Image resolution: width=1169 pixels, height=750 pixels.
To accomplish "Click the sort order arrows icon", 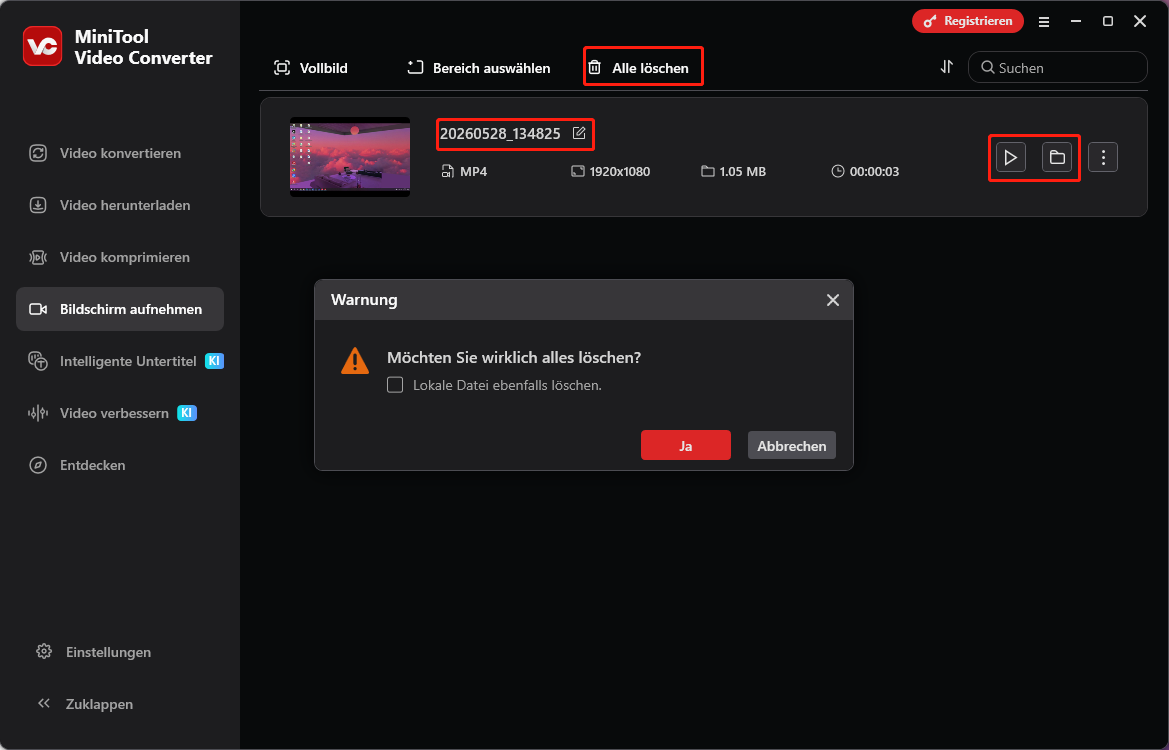I will pos(946,67).
